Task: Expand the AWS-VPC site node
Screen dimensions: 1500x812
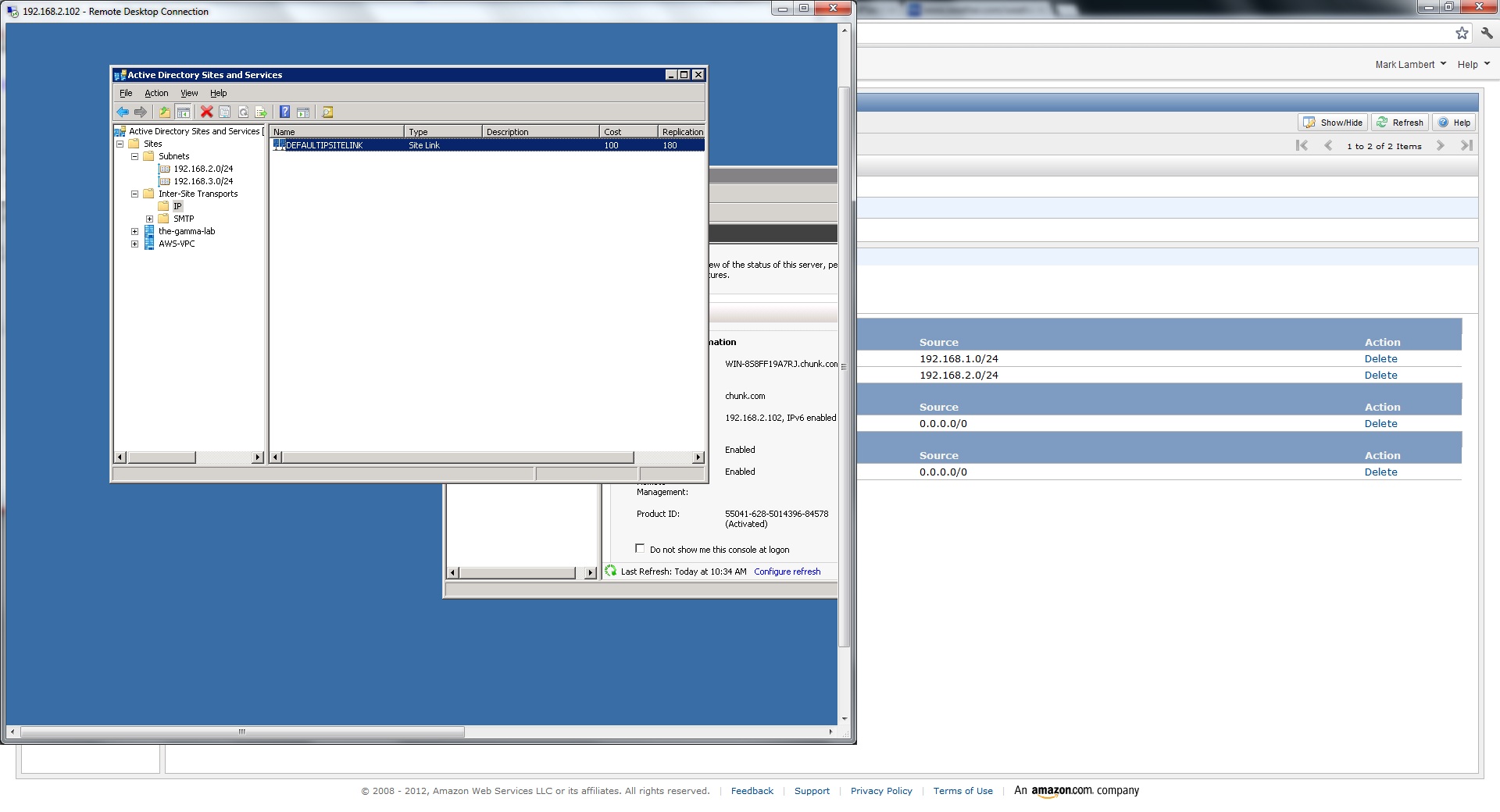Action: 135,244
